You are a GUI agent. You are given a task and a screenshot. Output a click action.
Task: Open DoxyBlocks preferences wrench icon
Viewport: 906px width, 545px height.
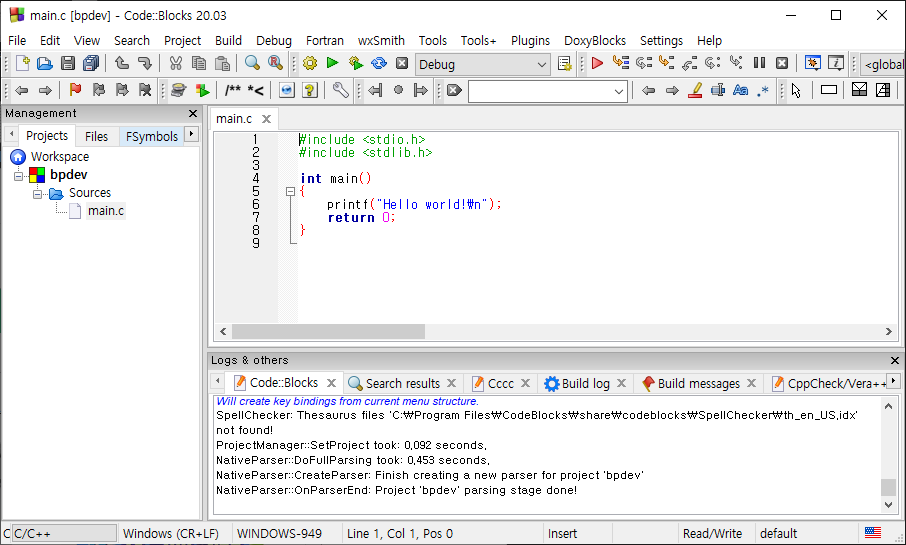coord(340,90)
